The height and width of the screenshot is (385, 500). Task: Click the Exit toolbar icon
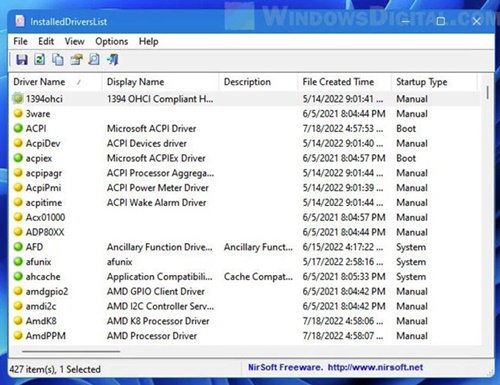pyautogui.click(x=113, y=60)
